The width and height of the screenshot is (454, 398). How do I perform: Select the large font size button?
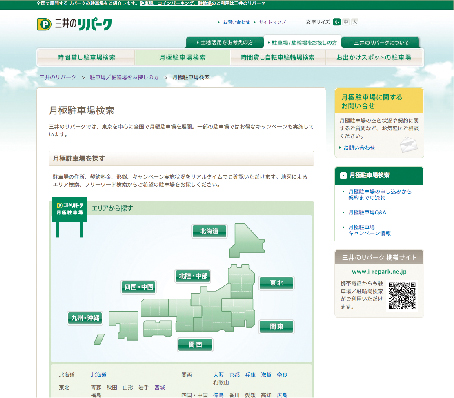[x=355, y=22]
